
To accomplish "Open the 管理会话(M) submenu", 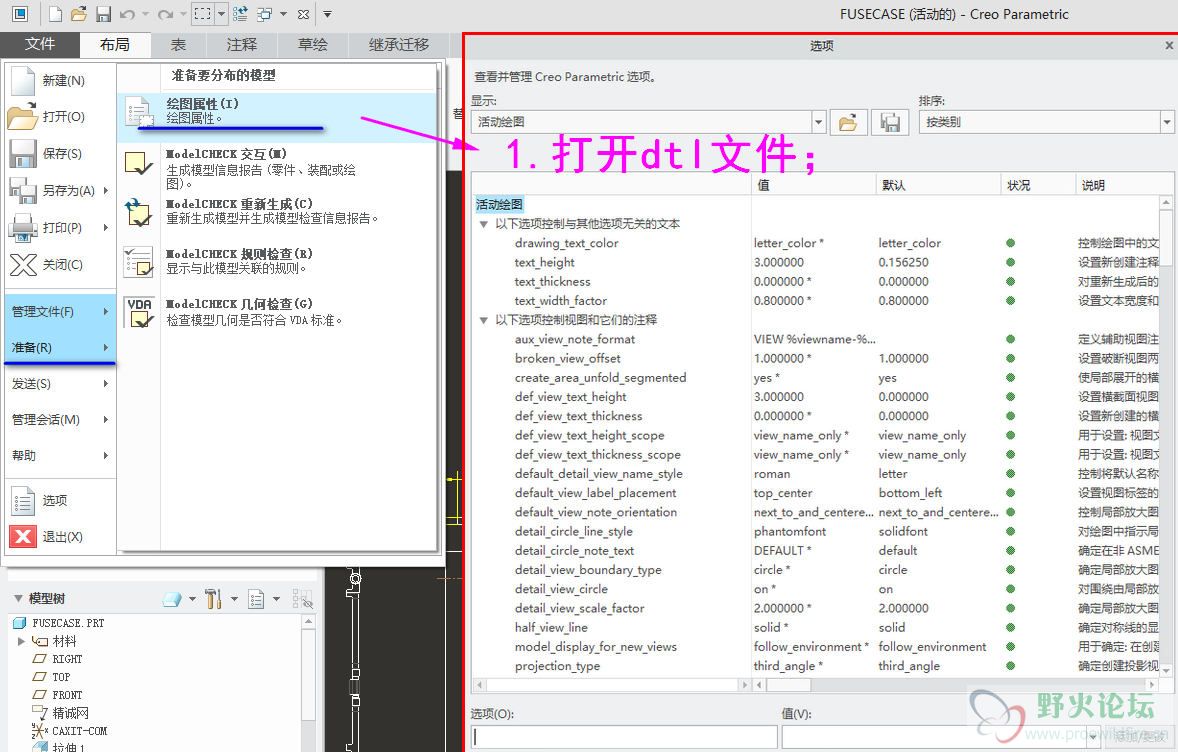I will pyautogui.click(x=60, y=419).
